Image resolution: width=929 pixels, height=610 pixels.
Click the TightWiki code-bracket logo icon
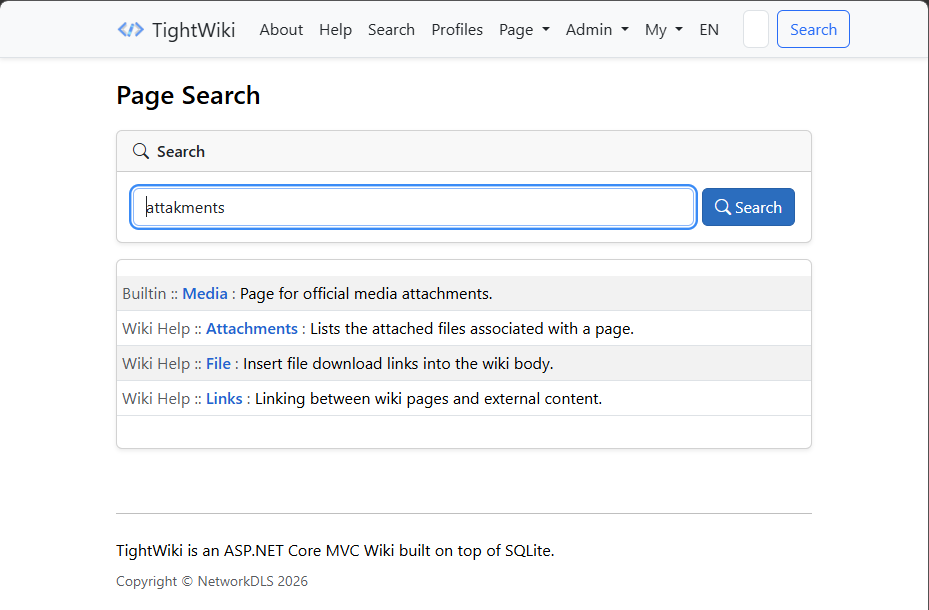130,30
